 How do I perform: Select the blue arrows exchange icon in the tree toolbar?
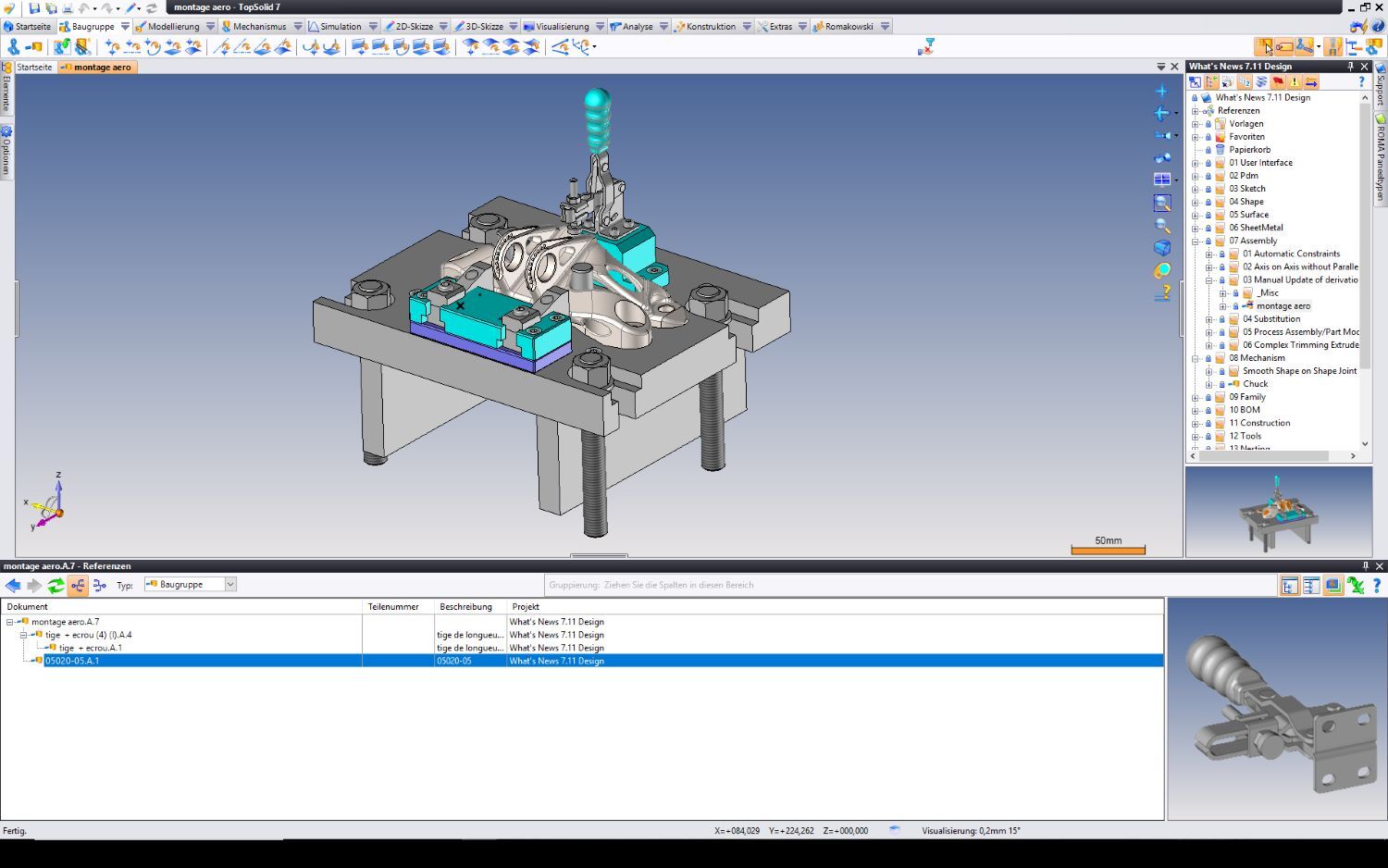[x=1311, y=81]
